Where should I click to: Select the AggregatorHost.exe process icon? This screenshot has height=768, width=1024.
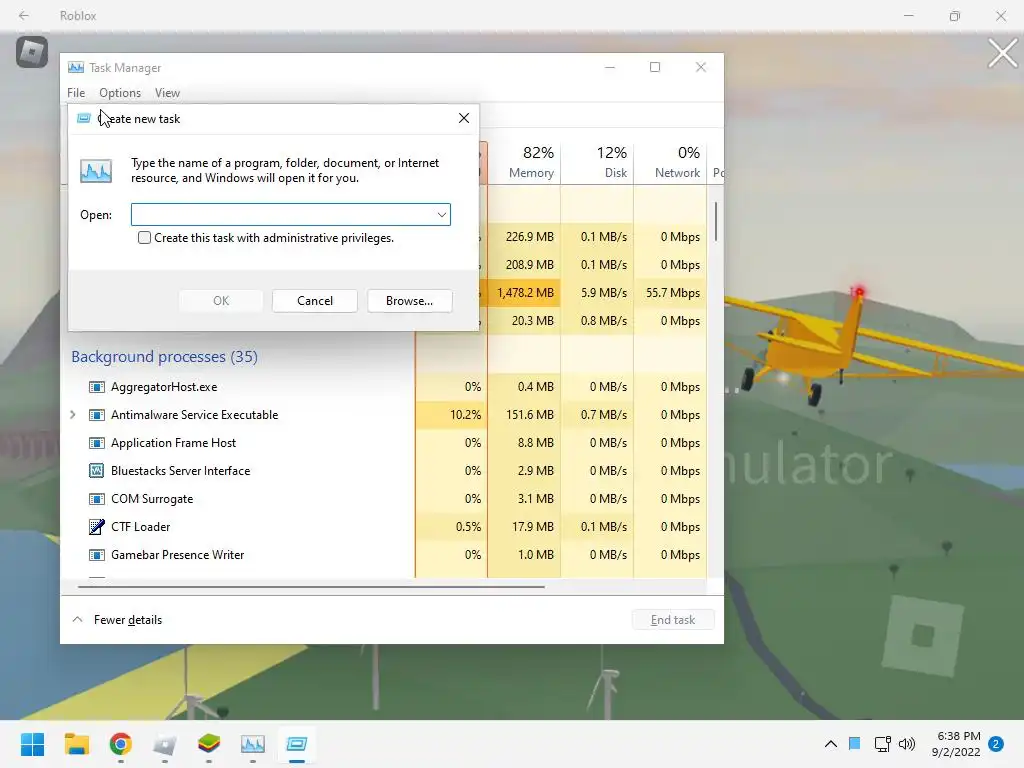(97, 387)
